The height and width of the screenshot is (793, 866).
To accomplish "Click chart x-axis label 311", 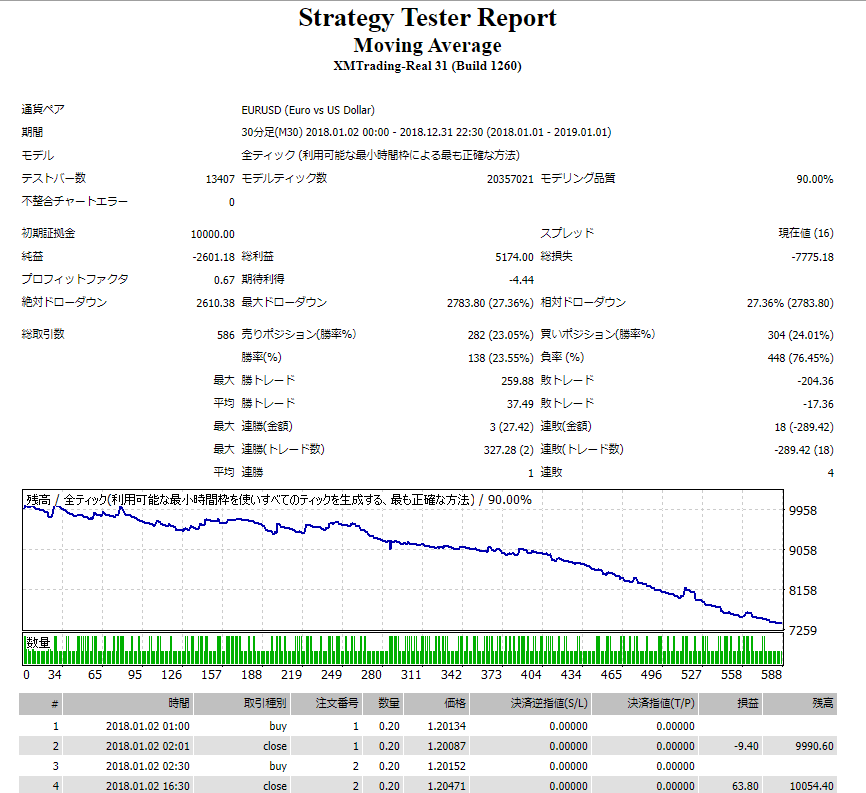I will coord(411,674).
